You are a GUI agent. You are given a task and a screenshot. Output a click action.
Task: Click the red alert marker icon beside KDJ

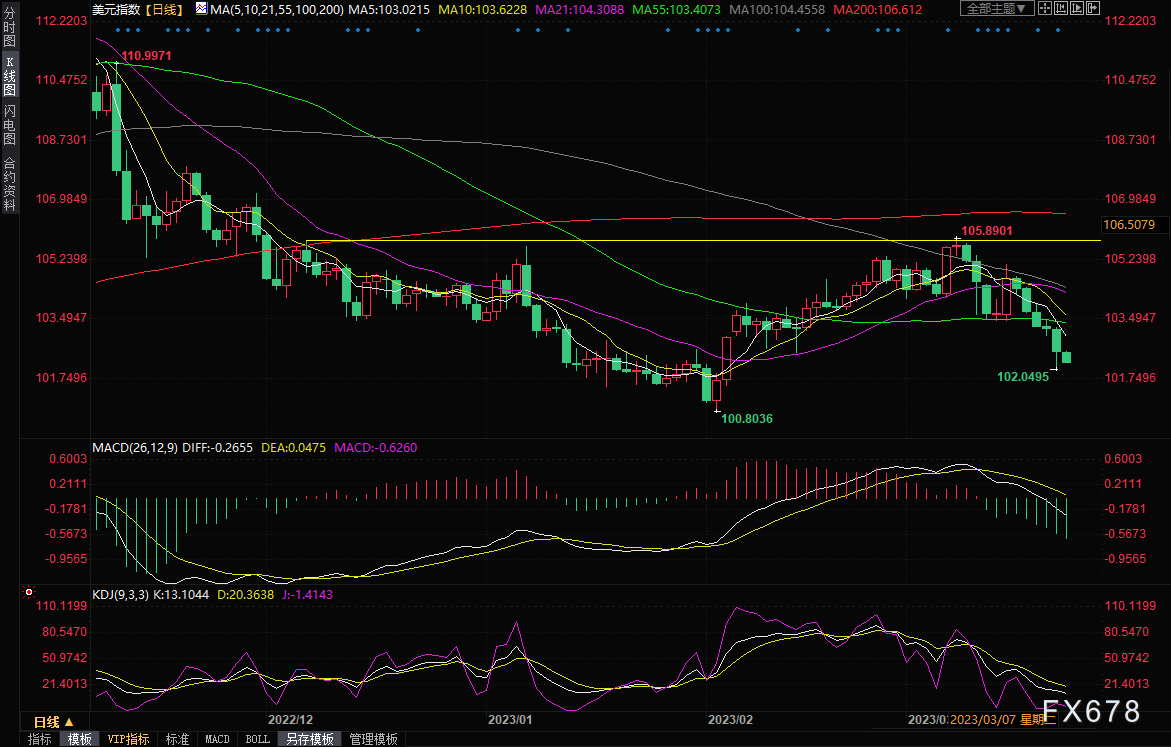tap(29, 592)
